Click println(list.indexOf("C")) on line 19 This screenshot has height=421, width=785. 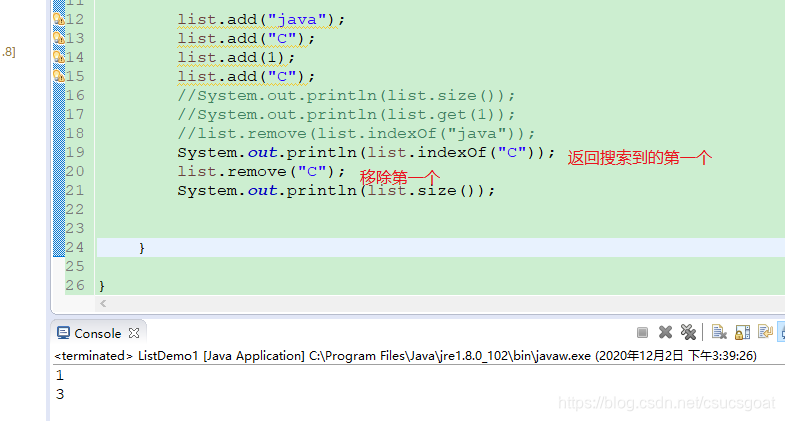[366, 153]
